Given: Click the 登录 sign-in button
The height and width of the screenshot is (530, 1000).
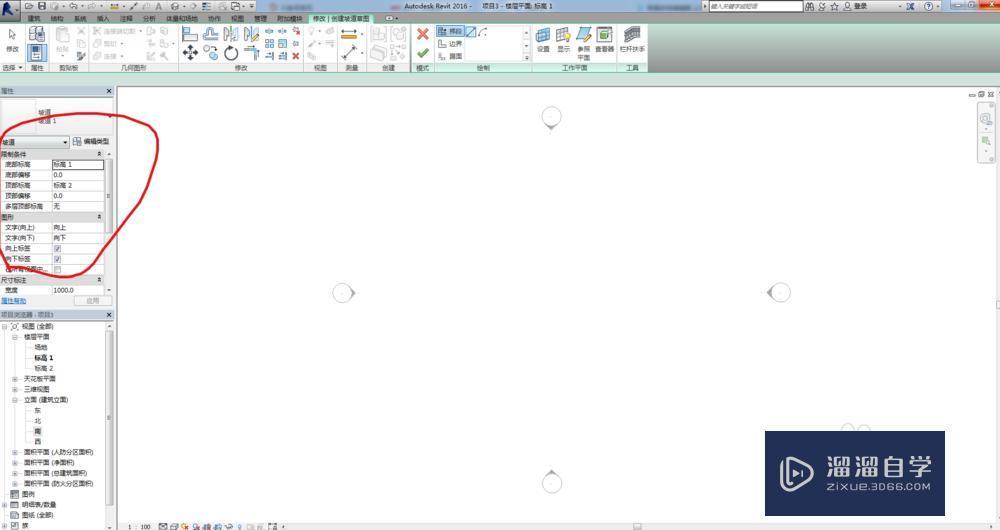Looking at the screenshot, I should coord(860,6).
